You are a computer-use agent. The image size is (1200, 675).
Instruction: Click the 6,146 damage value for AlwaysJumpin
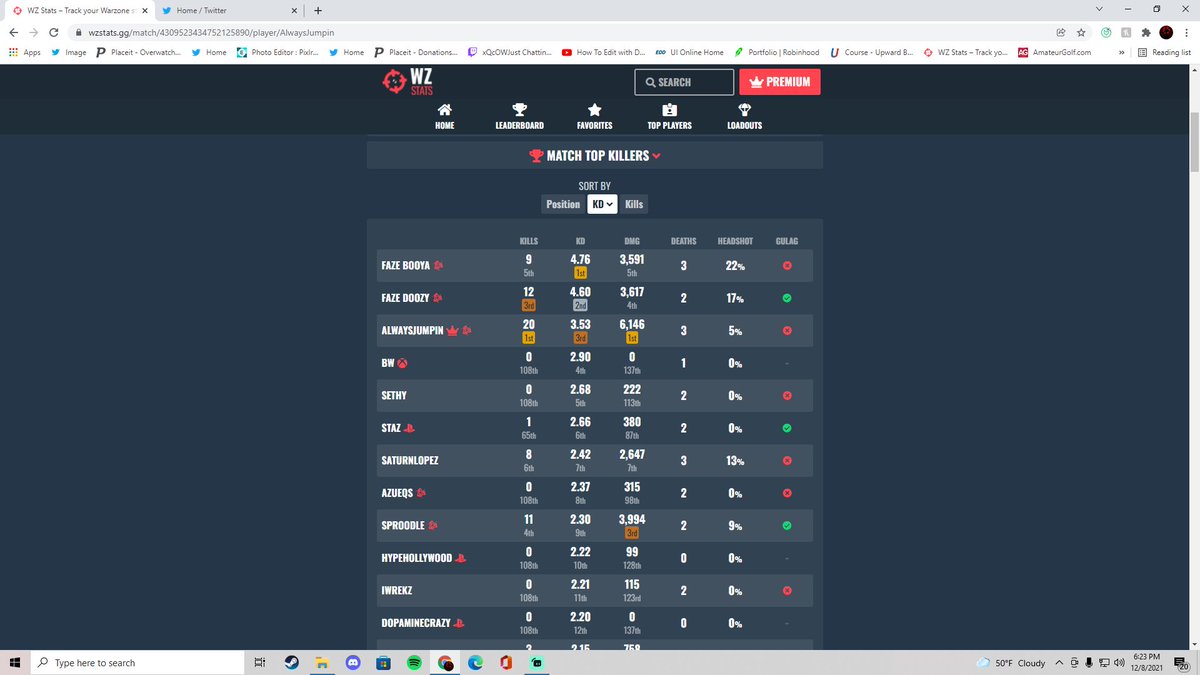click(x=632, y=324)
